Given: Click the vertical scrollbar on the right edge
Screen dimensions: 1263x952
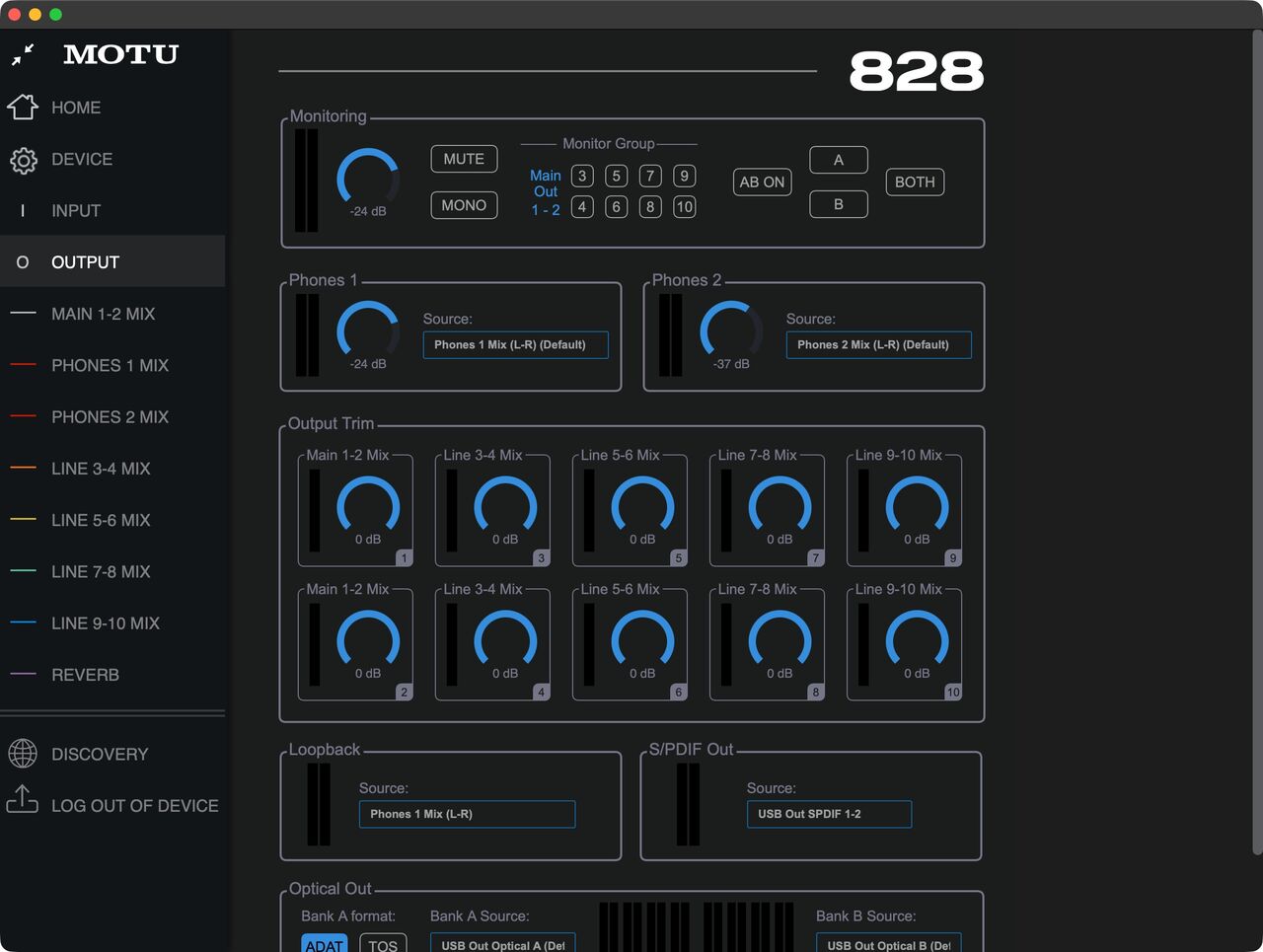Looking at the screenshot, I should point(1257,444).
